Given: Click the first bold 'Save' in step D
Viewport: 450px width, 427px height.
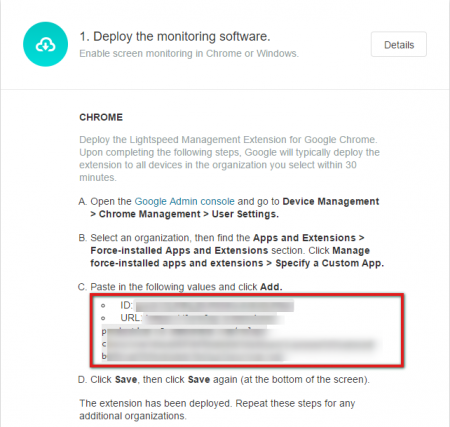Looking at the screenshot, I should (126, 380).
